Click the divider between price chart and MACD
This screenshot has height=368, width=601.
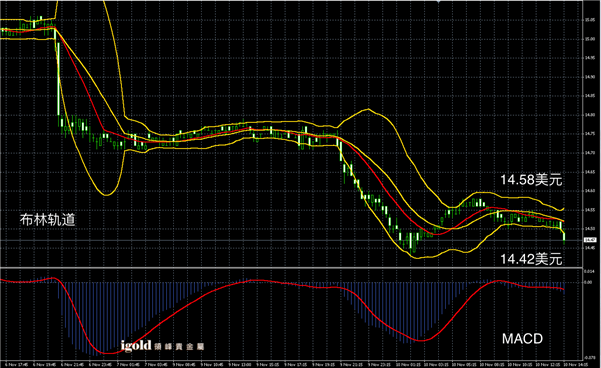[x=291, y=267]
